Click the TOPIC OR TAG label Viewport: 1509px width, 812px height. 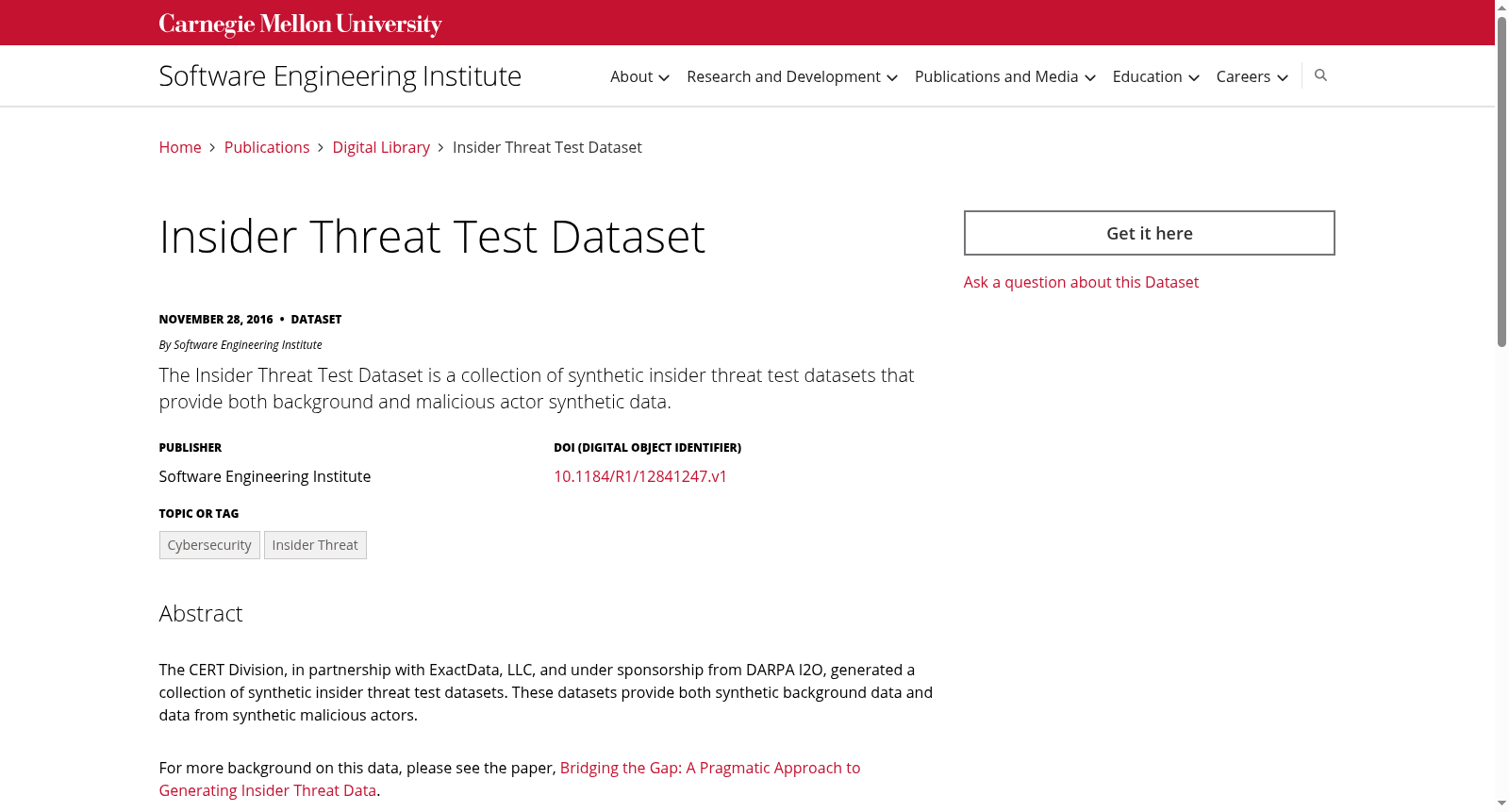[x=199, y=514]
